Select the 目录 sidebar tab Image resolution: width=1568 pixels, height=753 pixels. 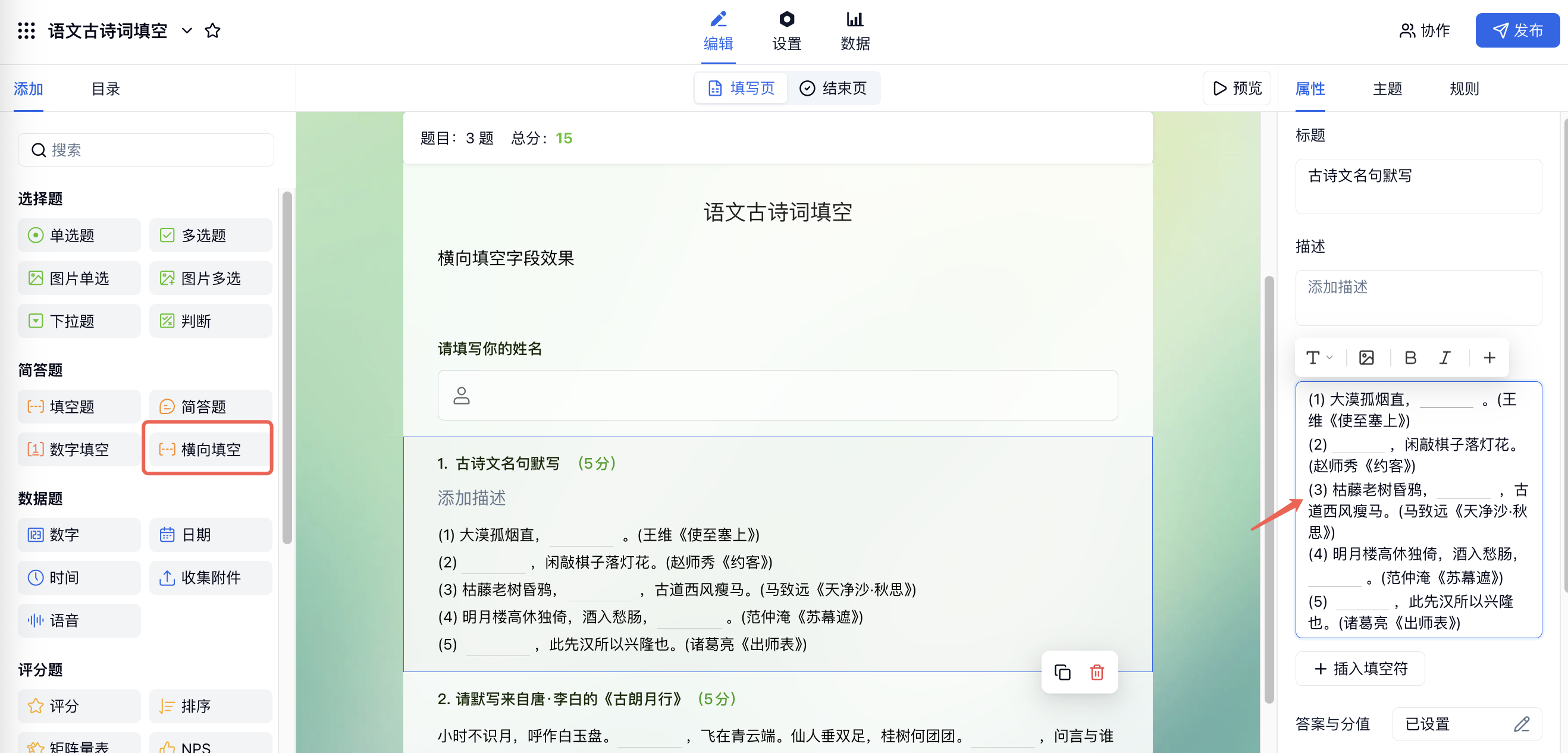[x=105, y=89]
